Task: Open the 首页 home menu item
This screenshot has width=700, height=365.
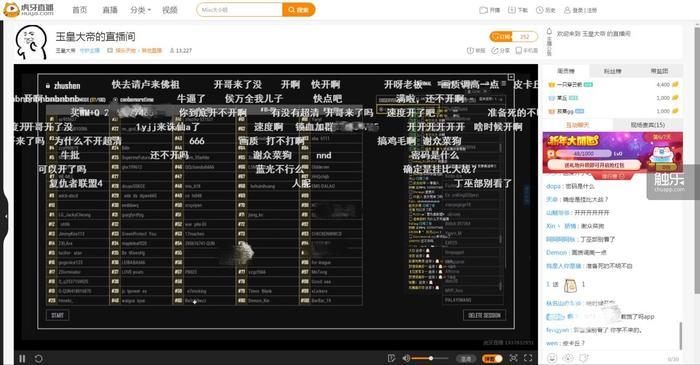Action: pos(80,10)
